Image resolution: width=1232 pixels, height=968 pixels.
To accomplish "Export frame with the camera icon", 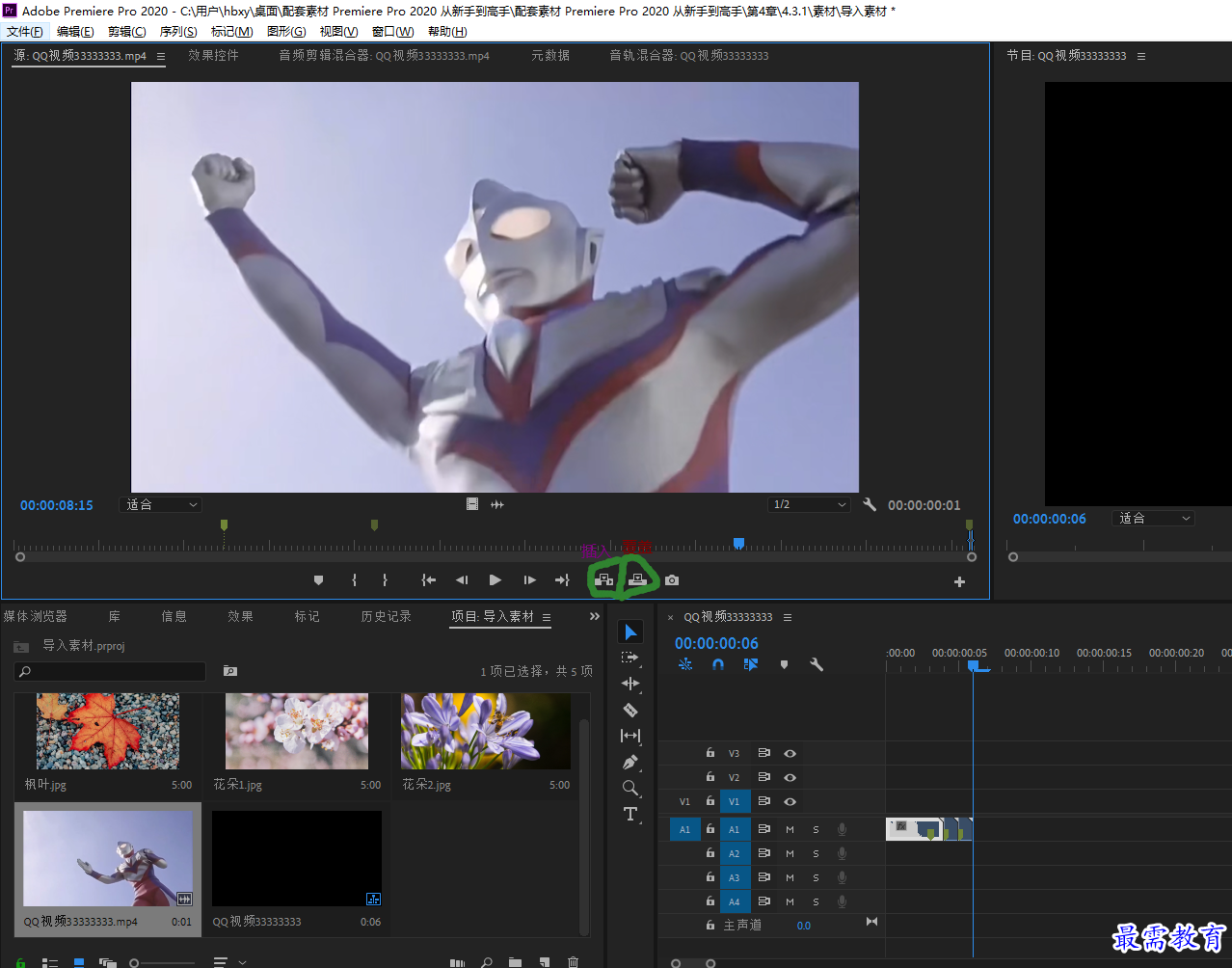I will click(672, 580).
